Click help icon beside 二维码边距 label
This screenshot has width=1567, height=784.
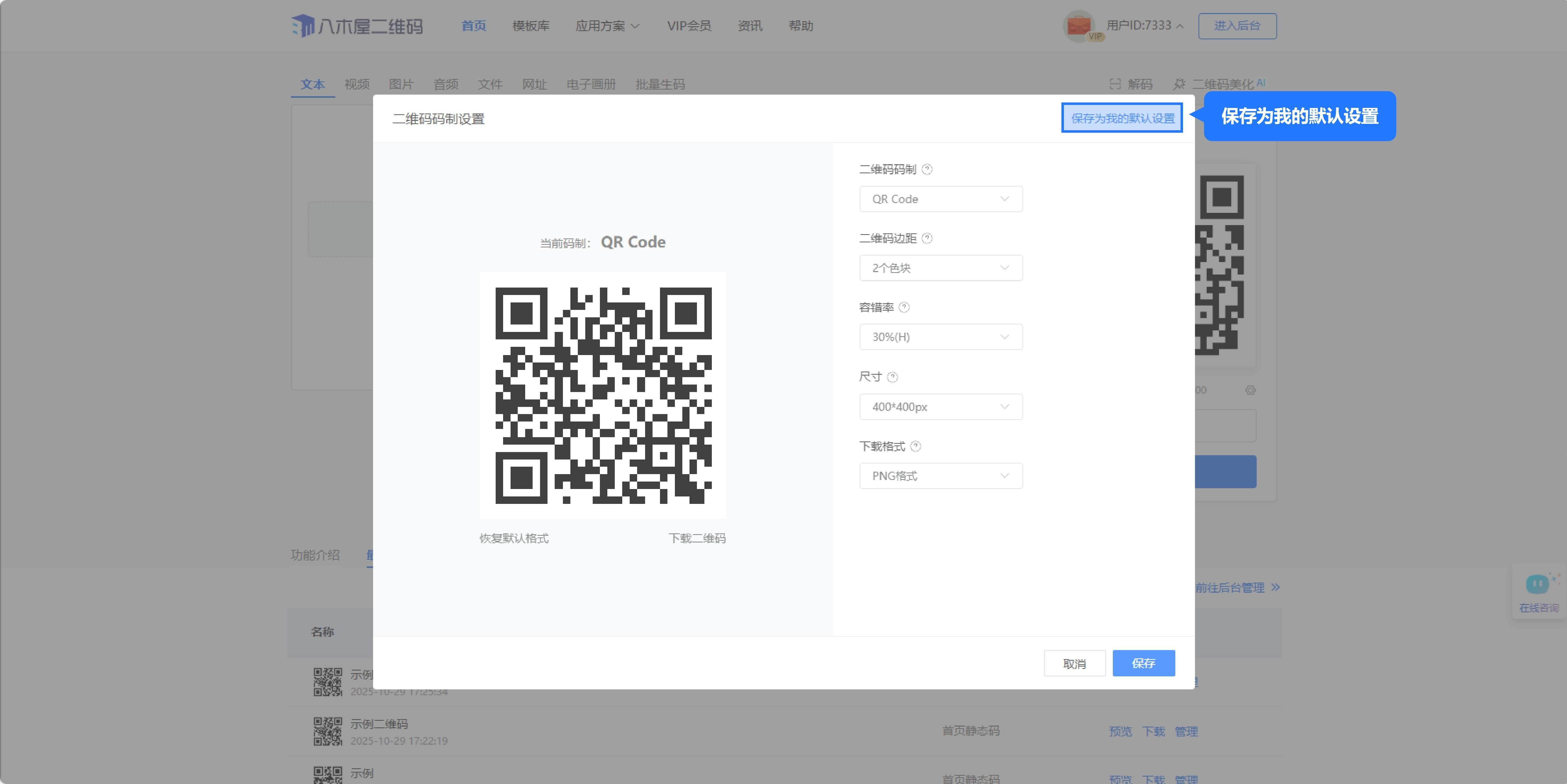(926, 238)
